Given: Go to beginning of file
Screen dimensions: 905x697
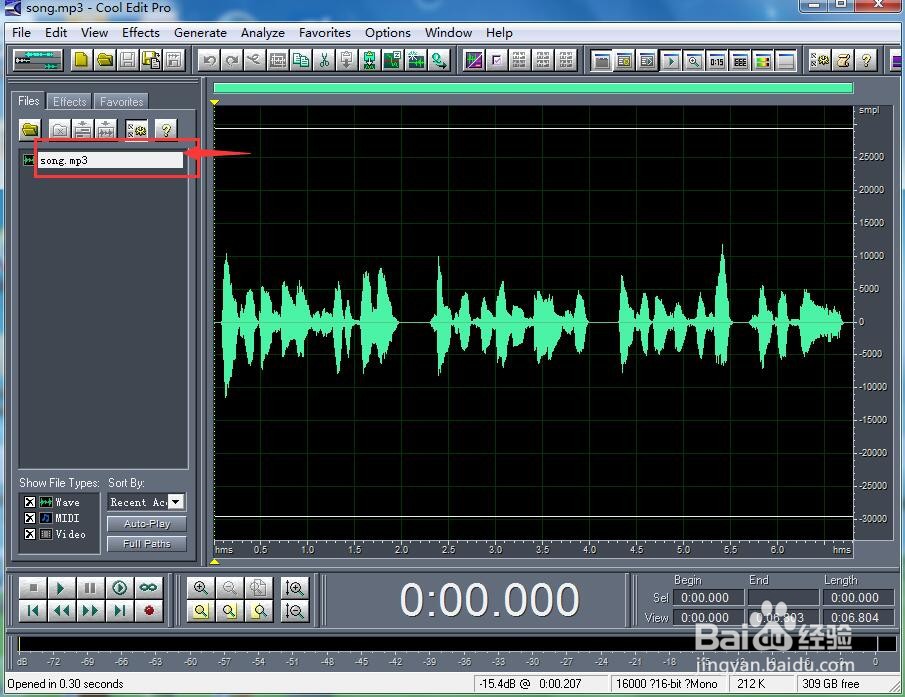Looking at the screenshot, I should [x=33, y=610].
